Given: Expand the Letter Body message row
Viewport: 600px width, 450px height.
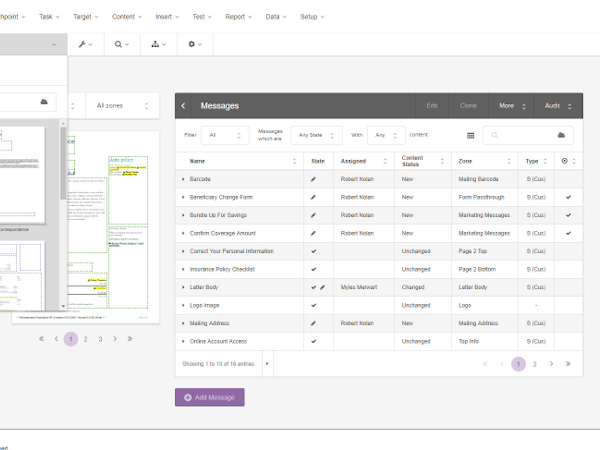Looking at the screenshot, I should (183, 287).
